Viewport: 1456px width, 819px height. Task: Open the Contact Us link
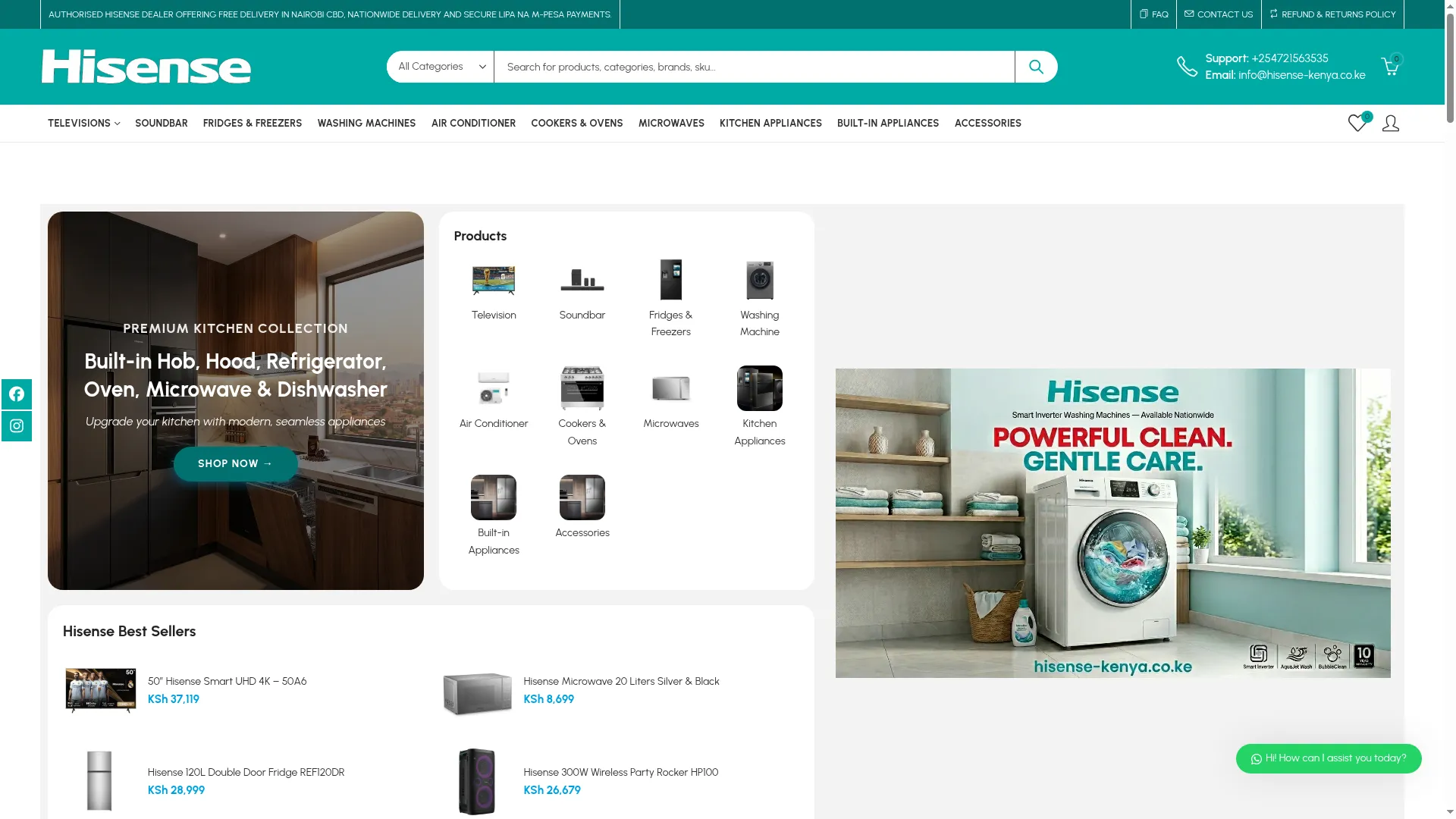tap(1219, 14)
